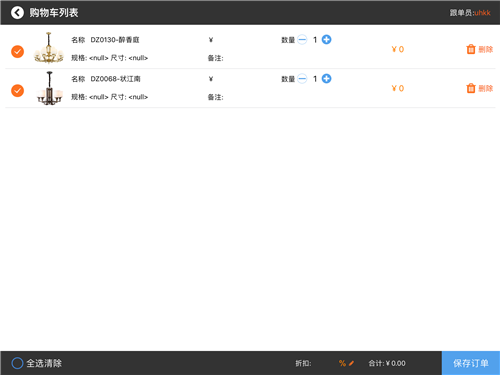Toggle the 全选清除 select-all circle

pos(17,363)
